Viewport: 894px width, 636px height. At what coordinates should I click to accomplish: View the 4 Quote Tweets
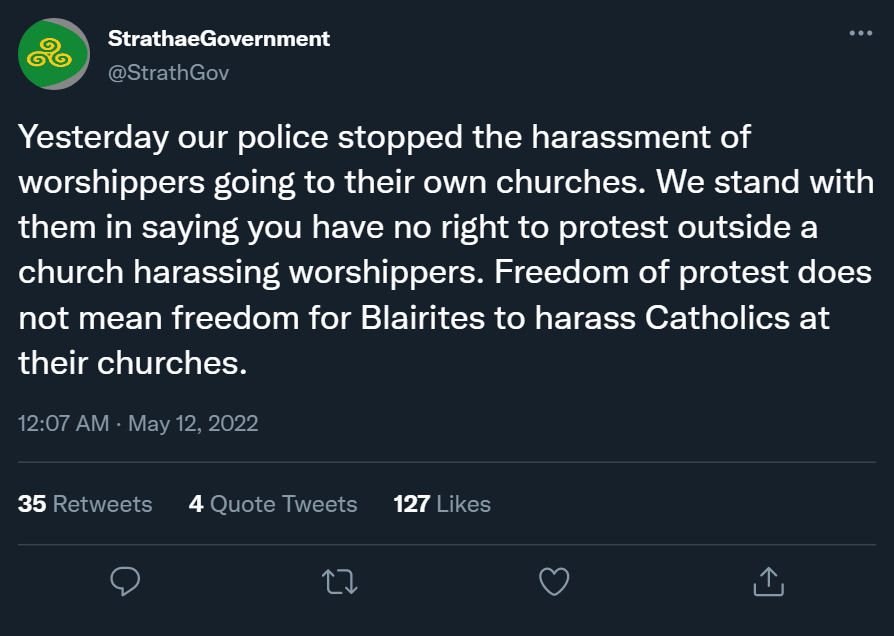tap(273, 504)
